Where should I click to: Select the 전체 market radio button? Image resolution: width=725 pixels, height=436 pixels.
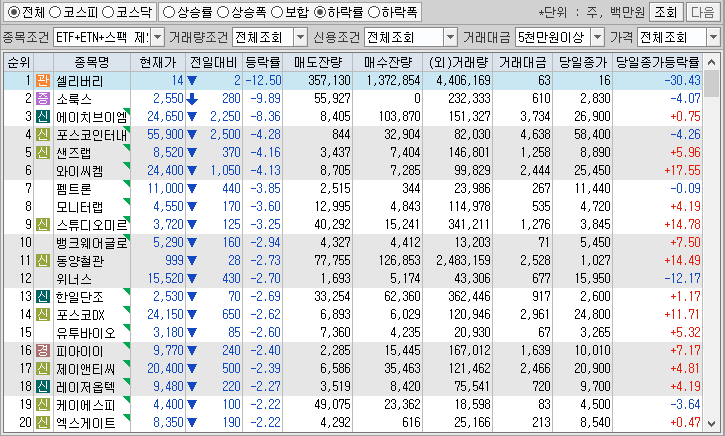click(14, 12)
